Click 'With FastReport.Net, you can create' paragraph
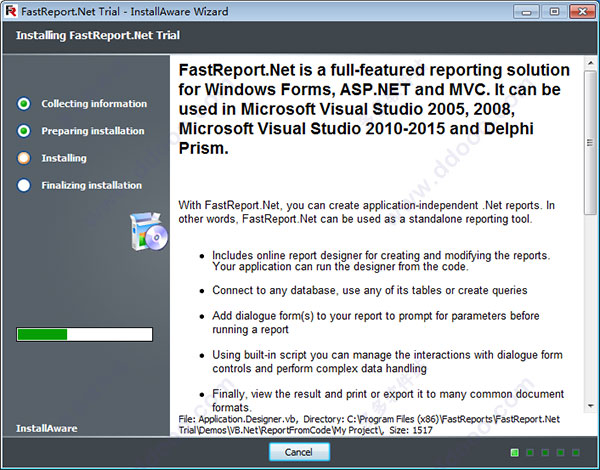The image size is (600, 470). point(367,212)
